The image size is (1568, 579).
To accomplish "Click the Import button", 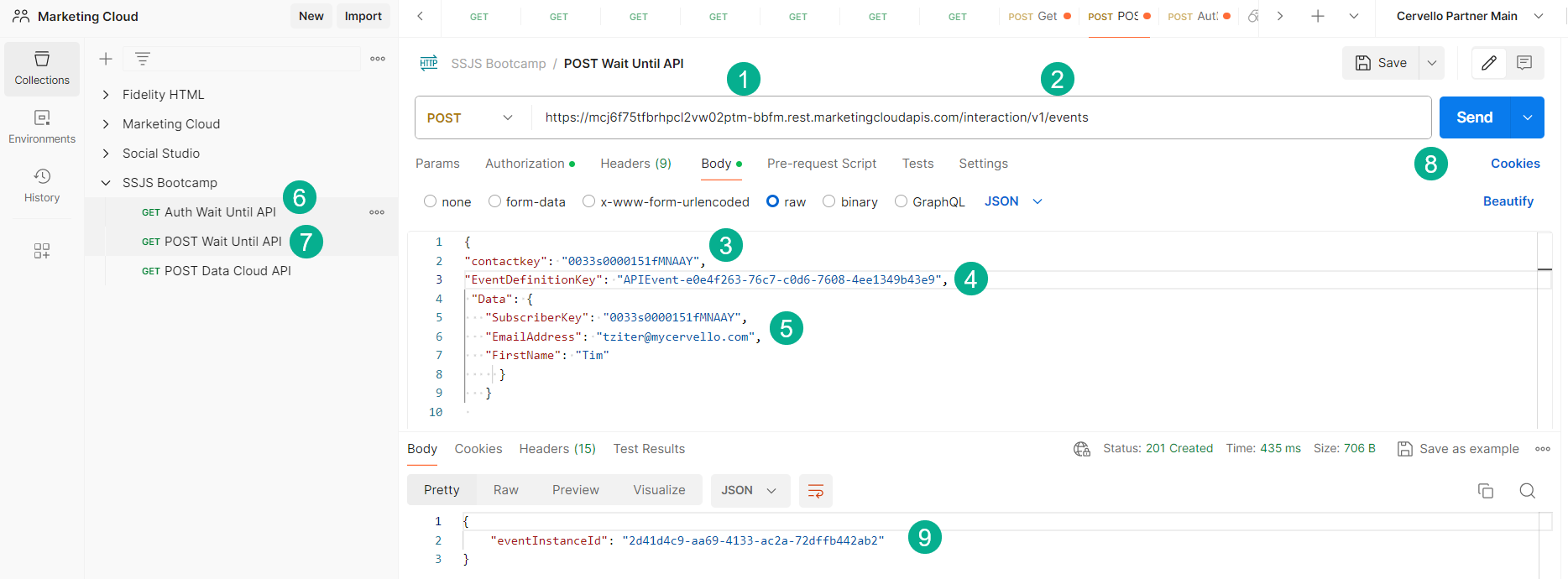I will pyautogui.click(x=363, y=16).
